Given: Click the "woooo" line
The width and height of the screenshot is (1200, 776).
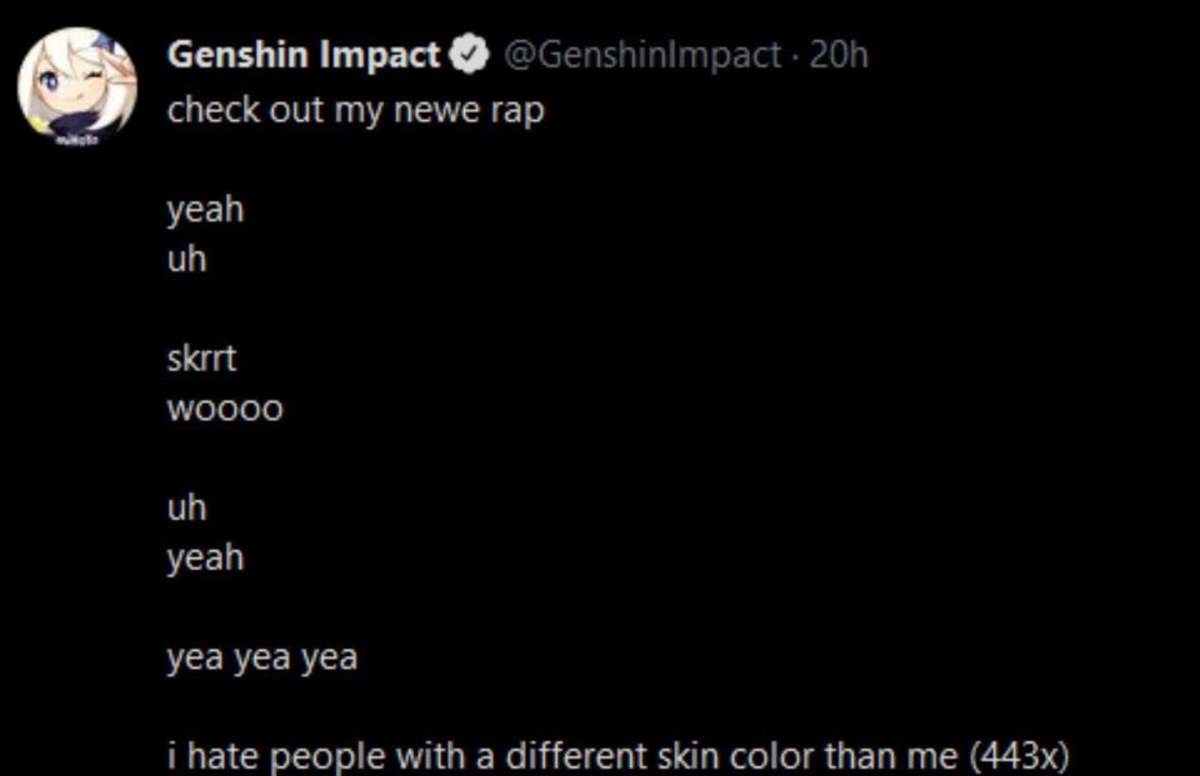Looking at the screenshot, I should [225, 409].
